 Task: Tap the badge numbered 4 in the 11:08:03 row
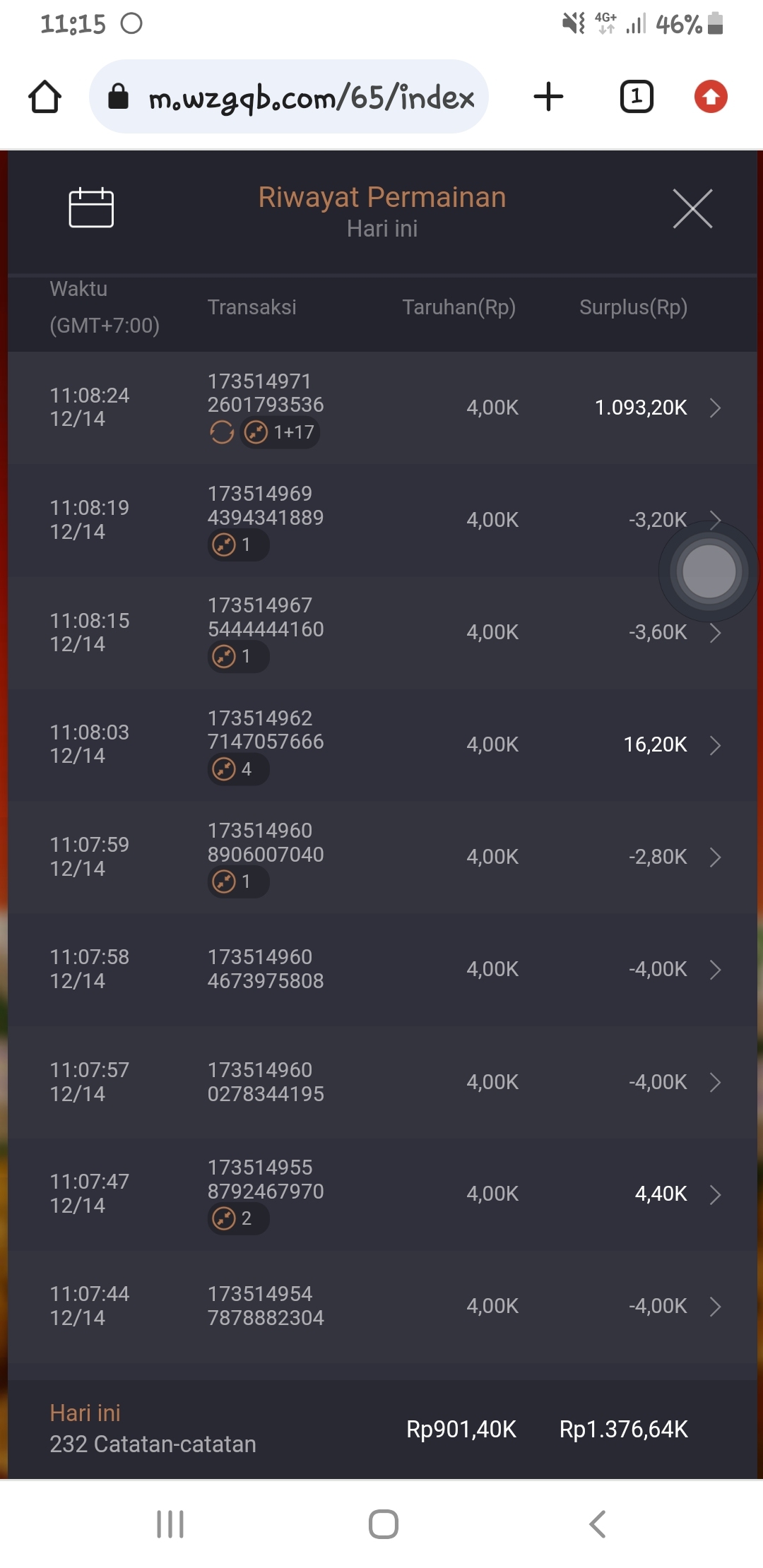[238, 769]
